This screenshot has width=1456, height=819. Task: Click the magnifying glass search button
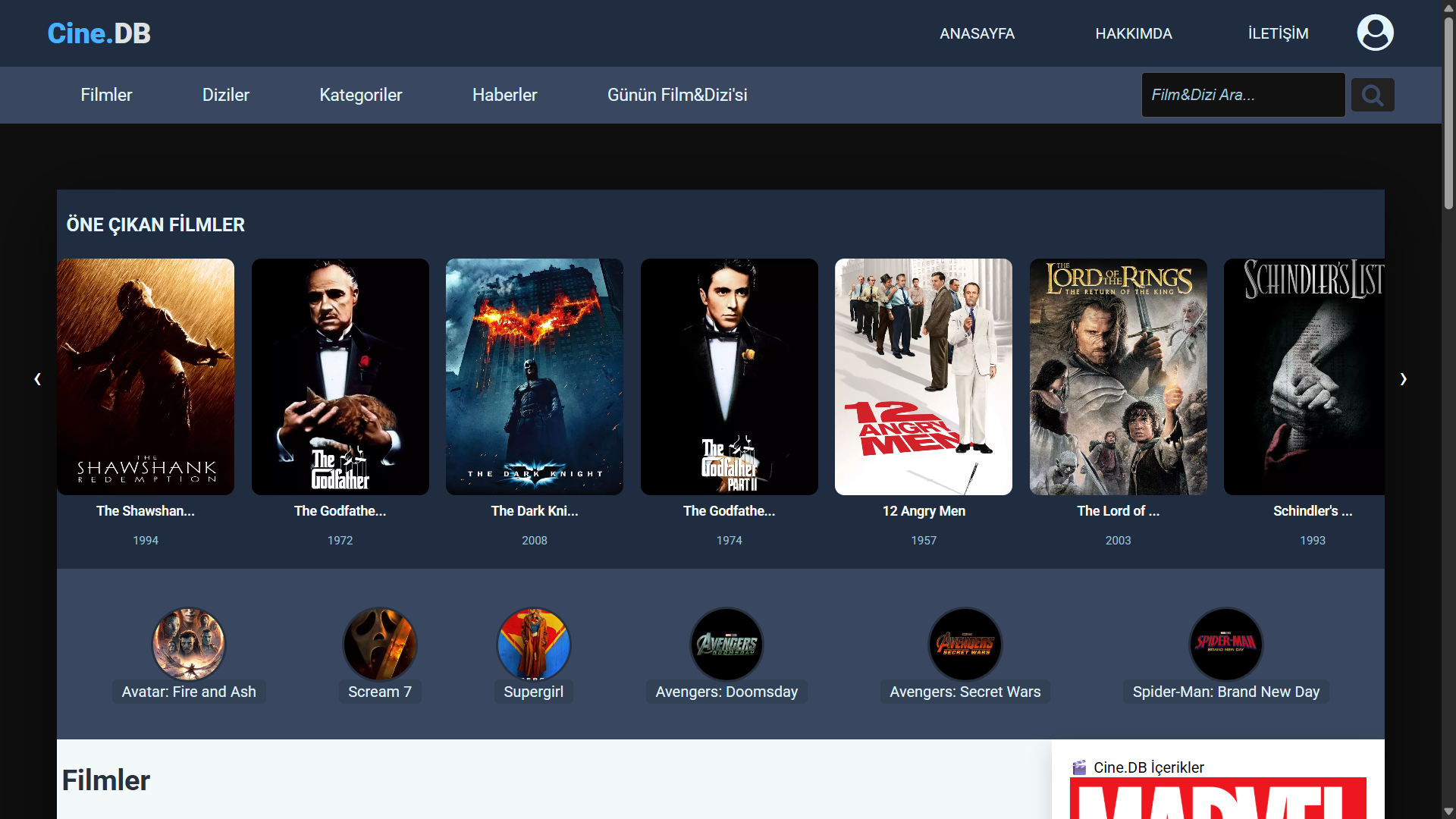(x=1372, y=95)
